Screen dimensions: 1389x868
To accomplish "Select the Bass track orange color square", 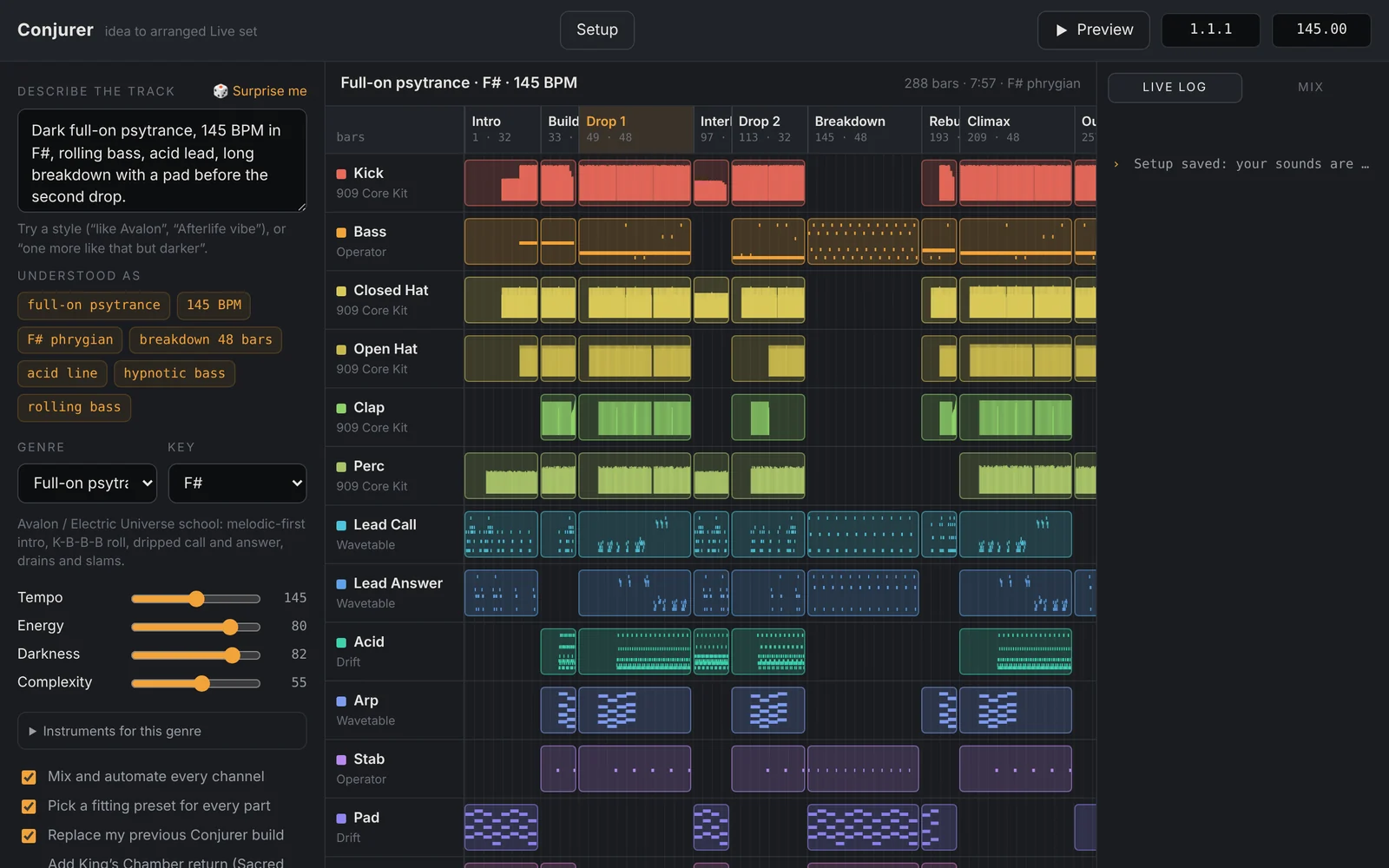I will [341, 232].
